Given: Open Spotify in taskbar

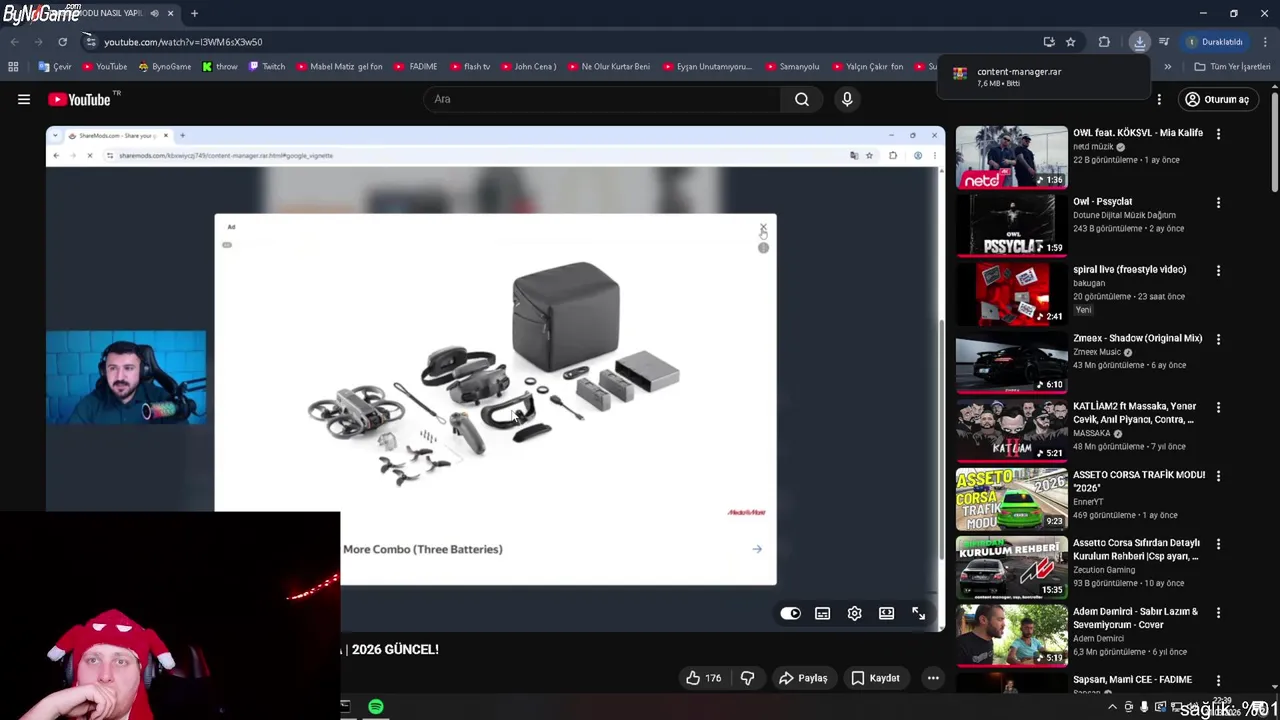Looking at the screenshot, I should coord(376,707).
